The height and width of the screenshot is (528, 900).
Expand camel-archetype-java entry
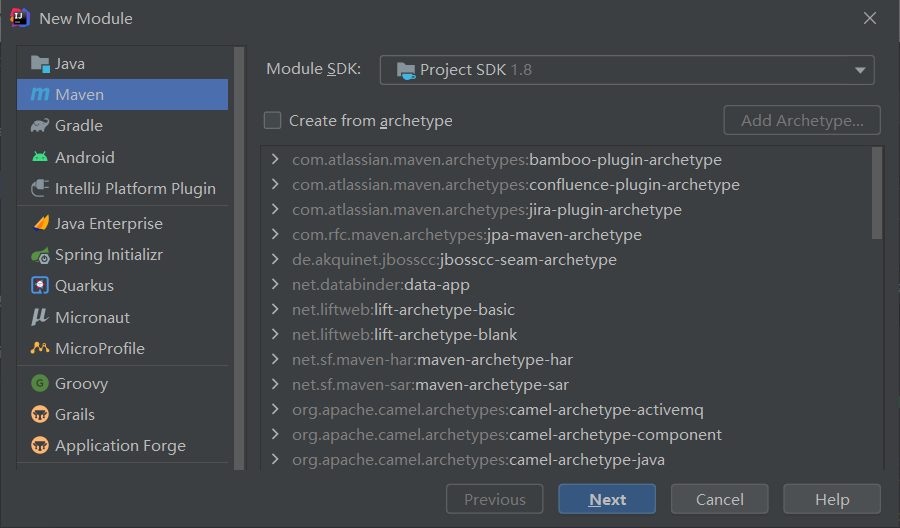pos(275,459)
